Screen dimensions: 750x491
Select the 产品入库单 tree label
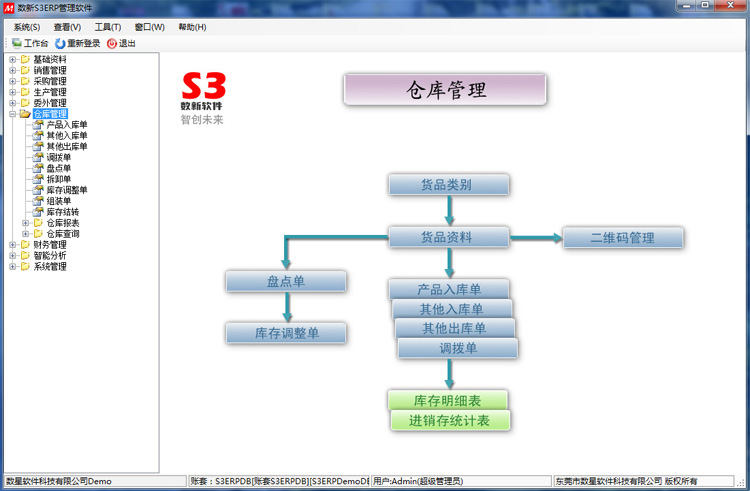click(x=67, y=125)
